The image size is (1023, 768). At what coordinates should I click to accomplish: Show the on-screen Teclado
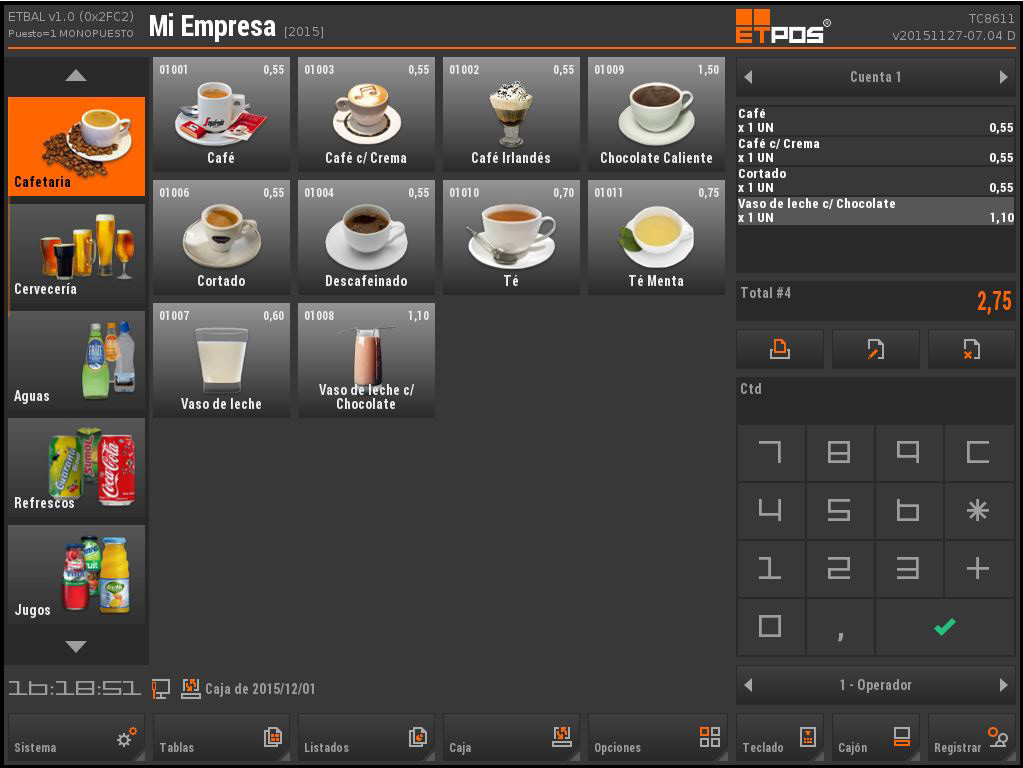tap(780, 738)
